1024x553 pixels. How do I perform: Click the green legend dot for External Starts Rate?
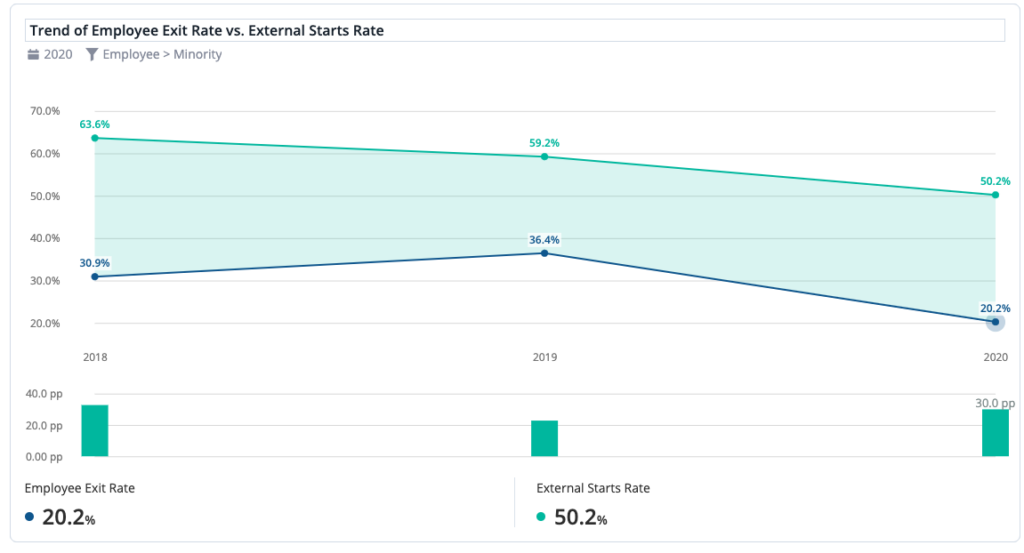[x=541, y=516]
